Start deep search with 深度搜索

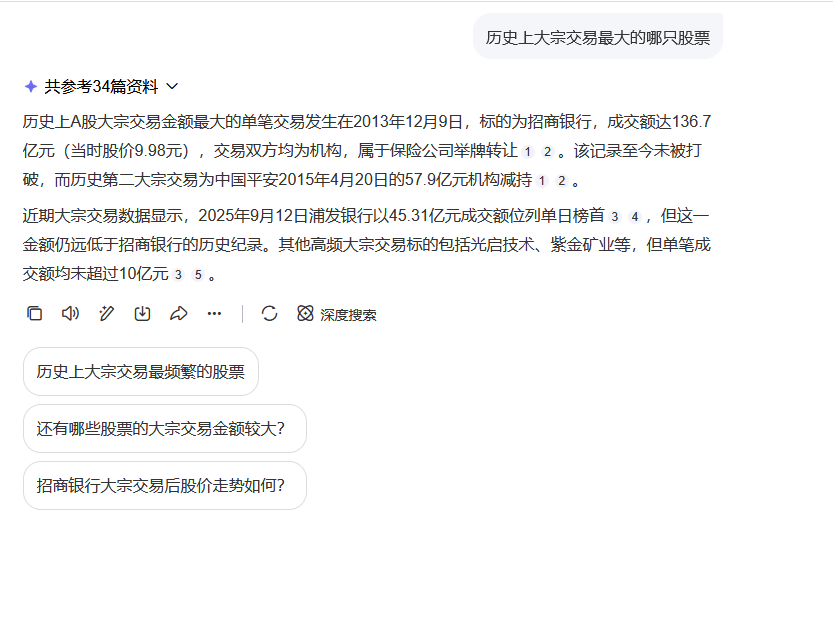(337, 314)
